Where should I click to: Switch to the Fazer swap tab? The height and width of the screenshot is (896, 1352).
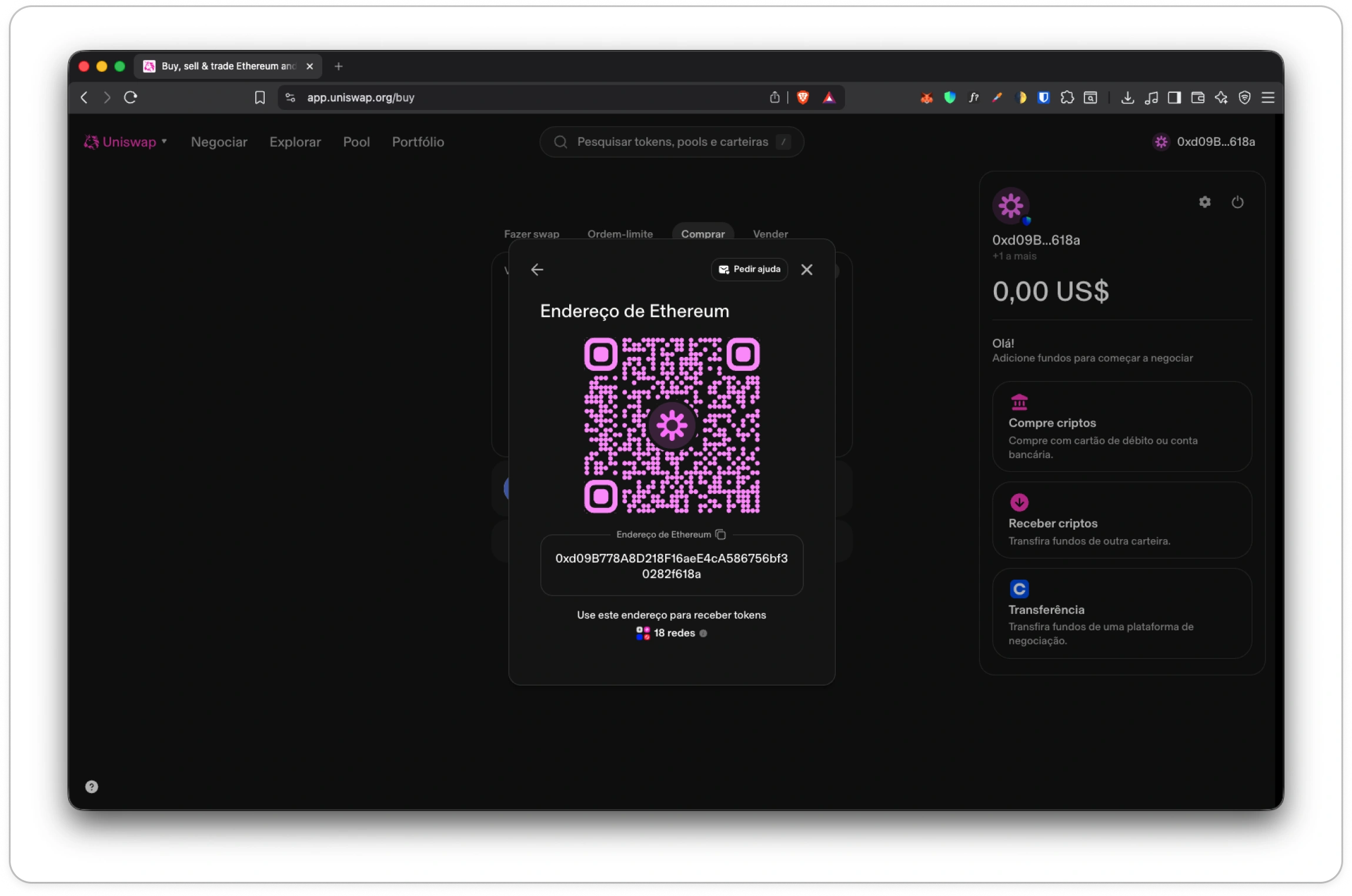pyautogui.click(x=531, y=234)
